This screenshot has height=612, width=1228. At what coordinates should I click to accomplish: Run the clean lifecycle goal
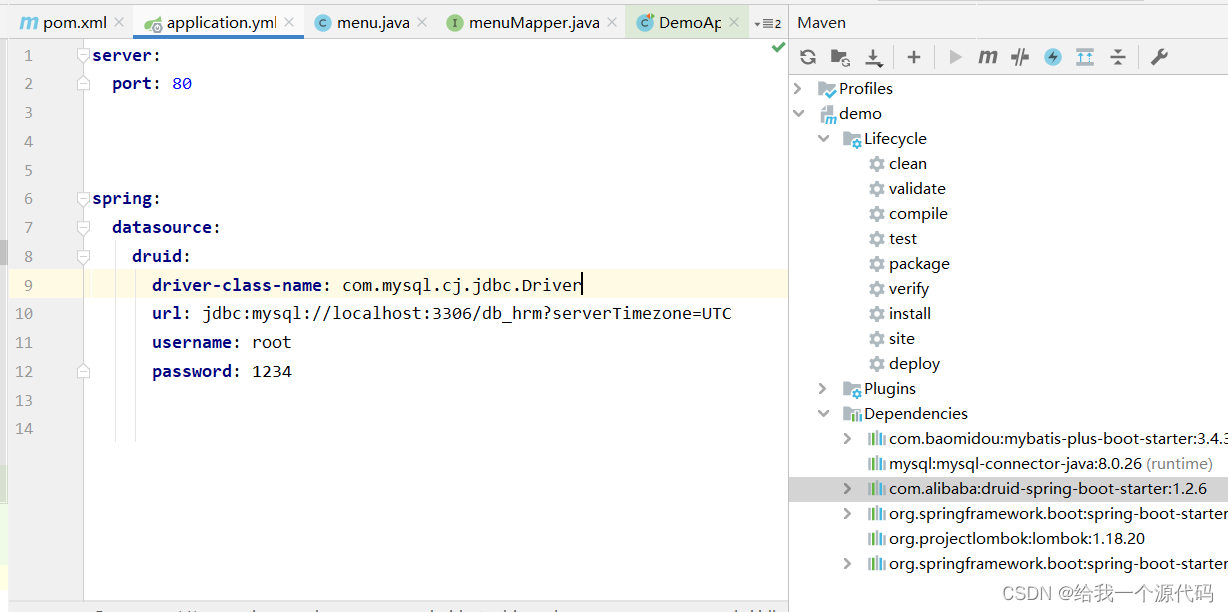coord(908,163)
